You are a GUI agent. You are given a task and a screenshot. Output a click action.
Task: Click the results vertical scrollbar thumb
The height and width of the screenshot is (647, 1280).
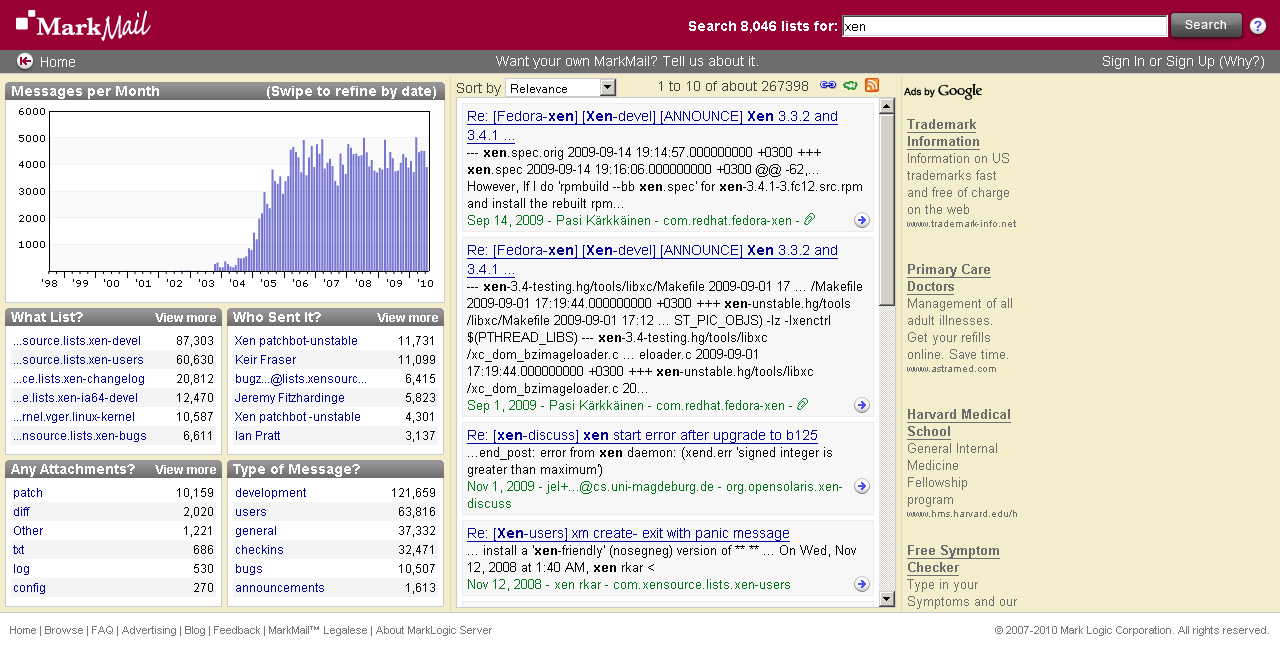pyautogui.click(x=887, y=210)
